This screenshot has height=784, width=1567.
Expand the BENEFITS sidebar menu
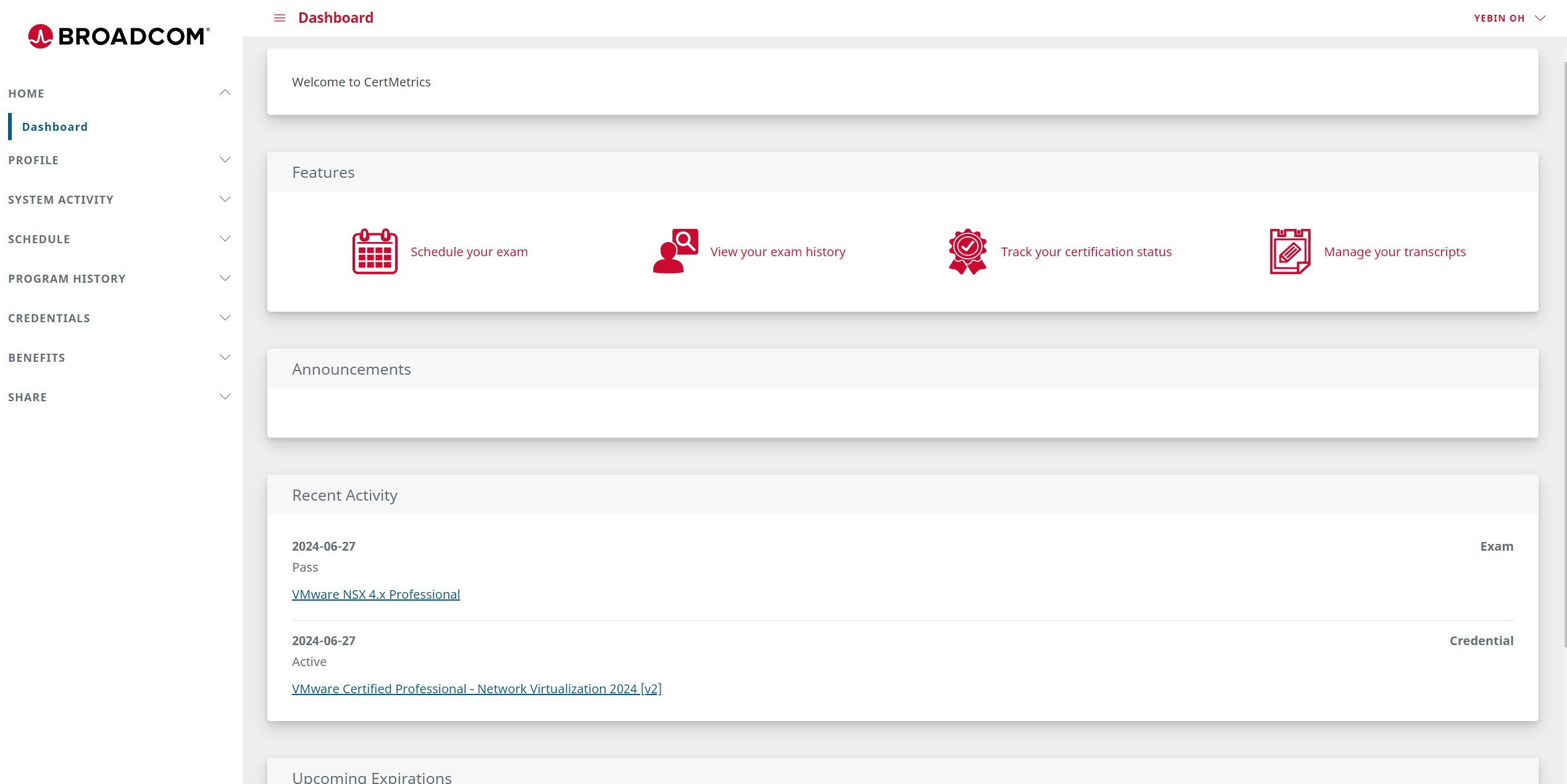[225, 357]
